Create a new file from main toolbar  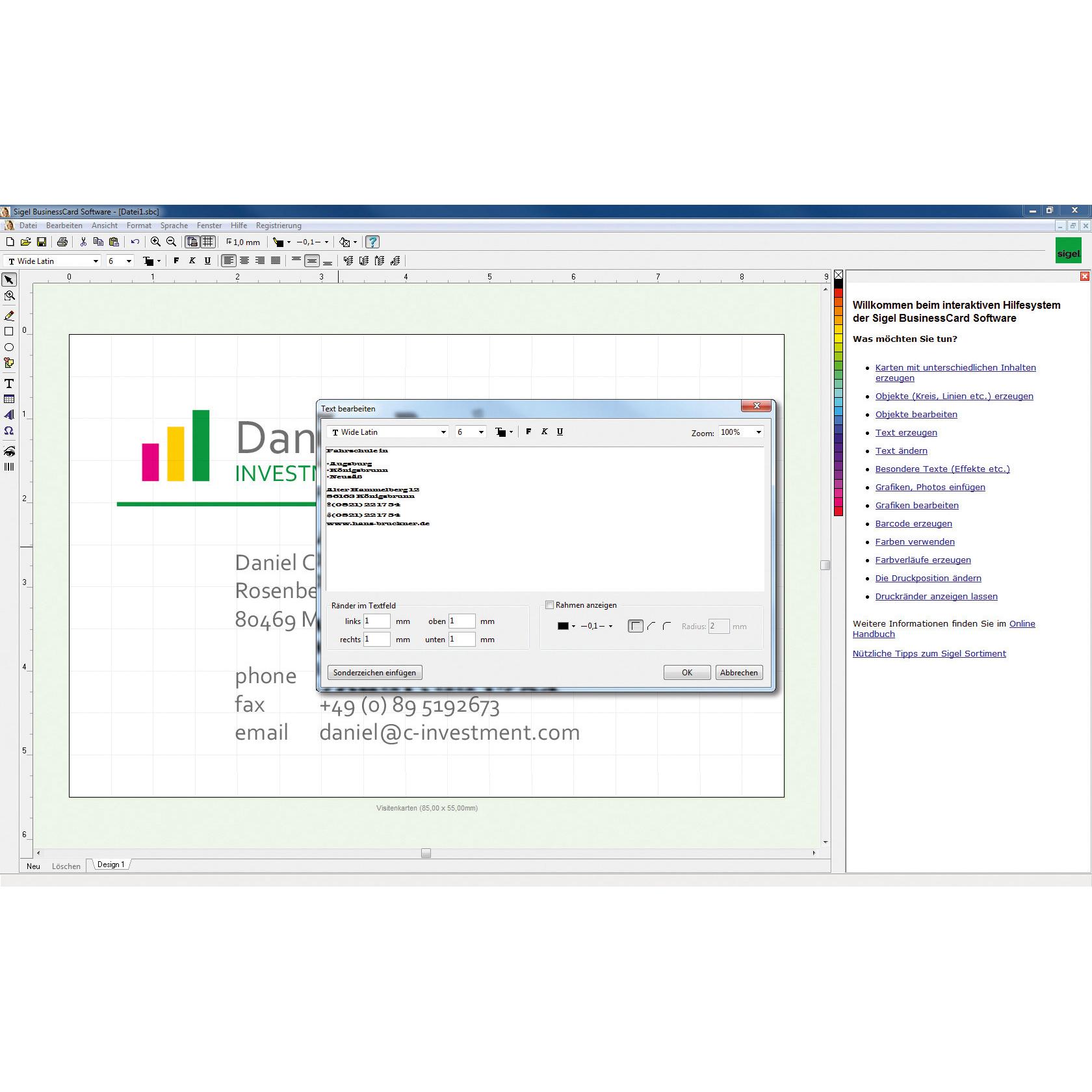pos(10,242)
